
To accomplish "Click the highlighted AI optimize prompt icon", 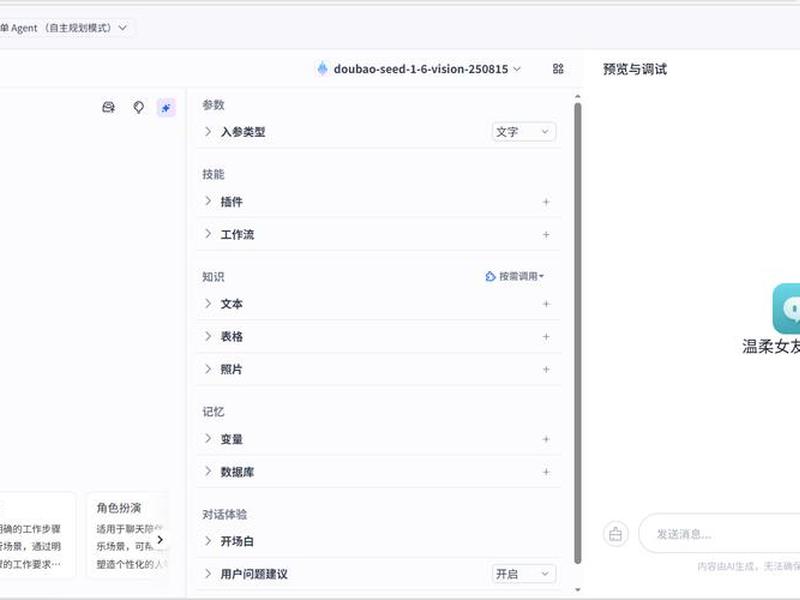I will tap(166, 108).
